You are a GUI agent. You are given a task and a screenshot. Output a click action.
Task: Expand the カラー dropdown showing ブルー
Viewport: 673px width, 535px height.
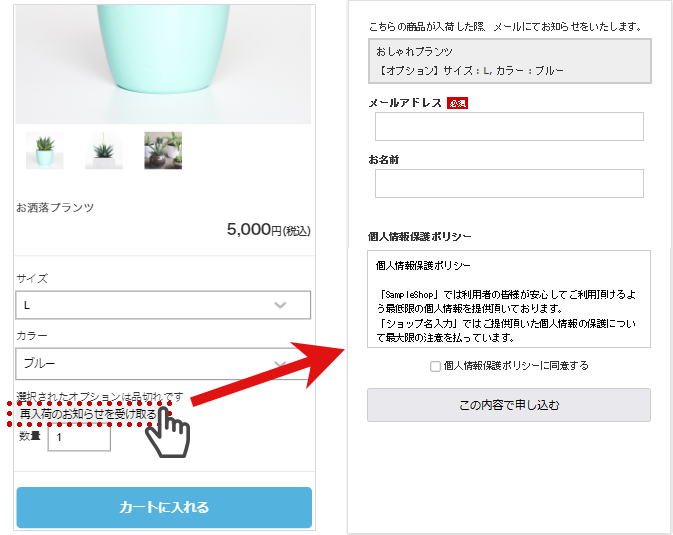click(163, 364)
